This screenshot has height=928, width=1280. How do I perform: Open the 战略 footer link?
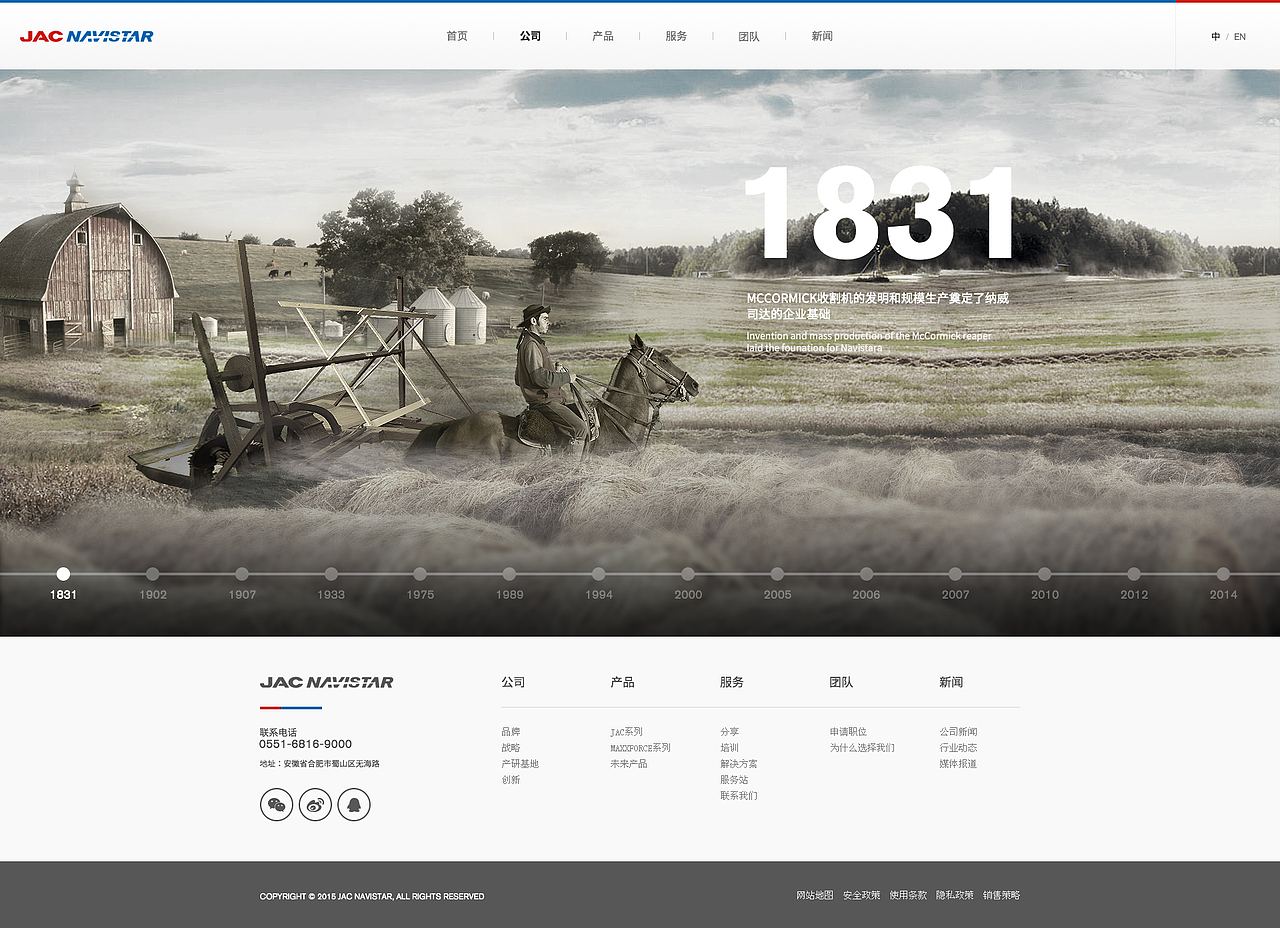(x=511, y=748)
